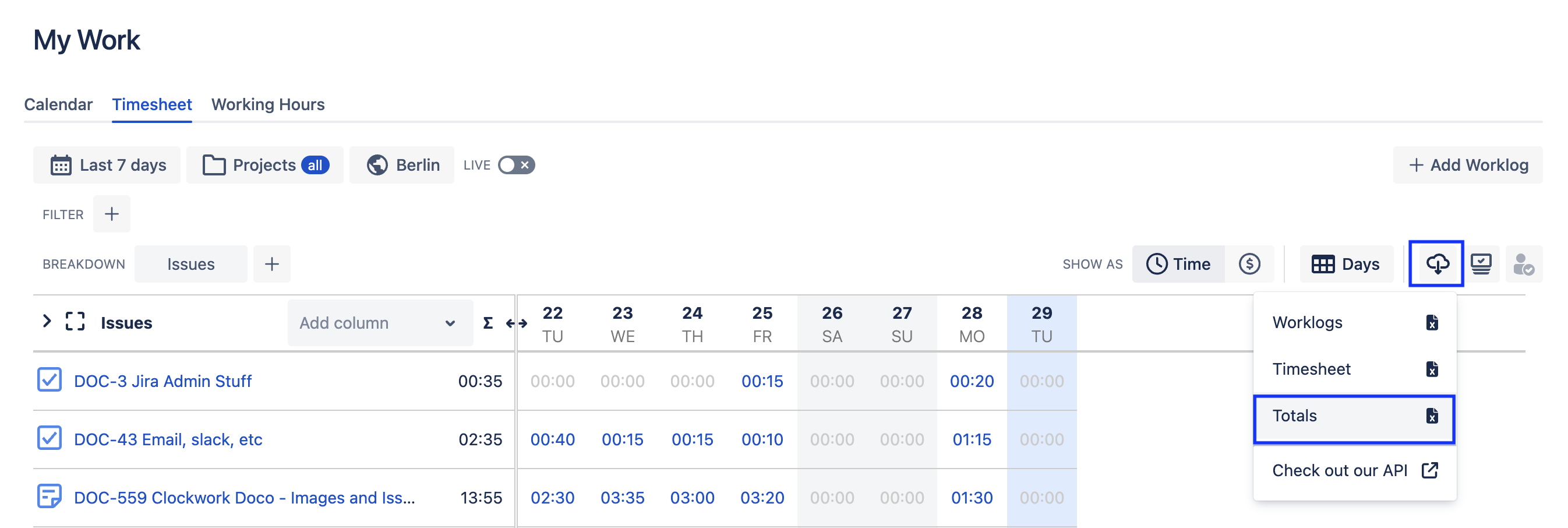Open the DOC-559 Clockwork Doco issue link

coord(244,498)
